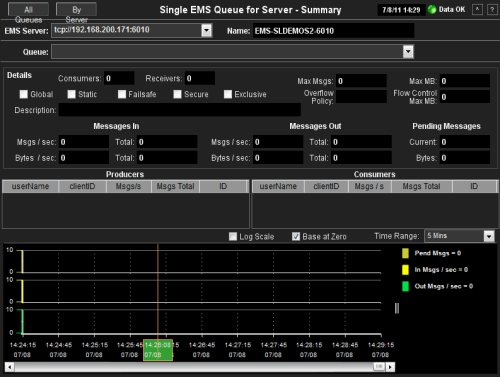Click the Overflow Policy field
The image size is (500, 377).
tap(361, 97)
